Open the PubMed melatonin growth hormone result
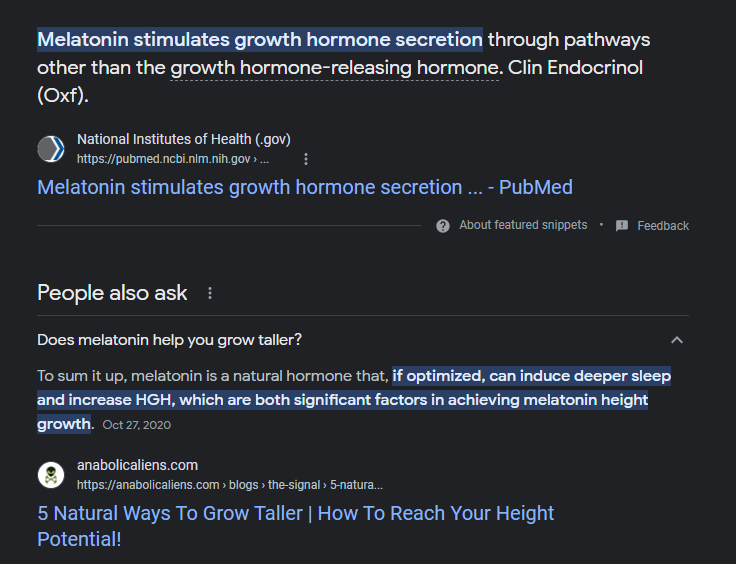This screenshot has width=736, height=564. (304, 187)
